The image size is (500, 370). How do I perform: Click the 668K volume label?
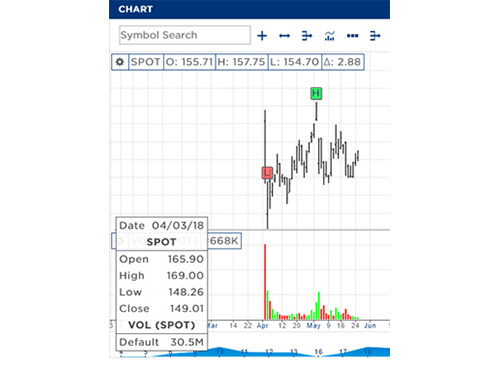pyautogui.click(x=224, y=240)
